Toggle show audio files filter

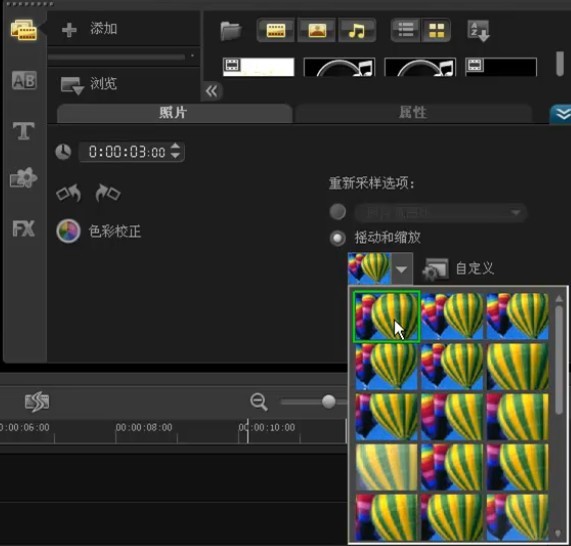coord(357,30)
